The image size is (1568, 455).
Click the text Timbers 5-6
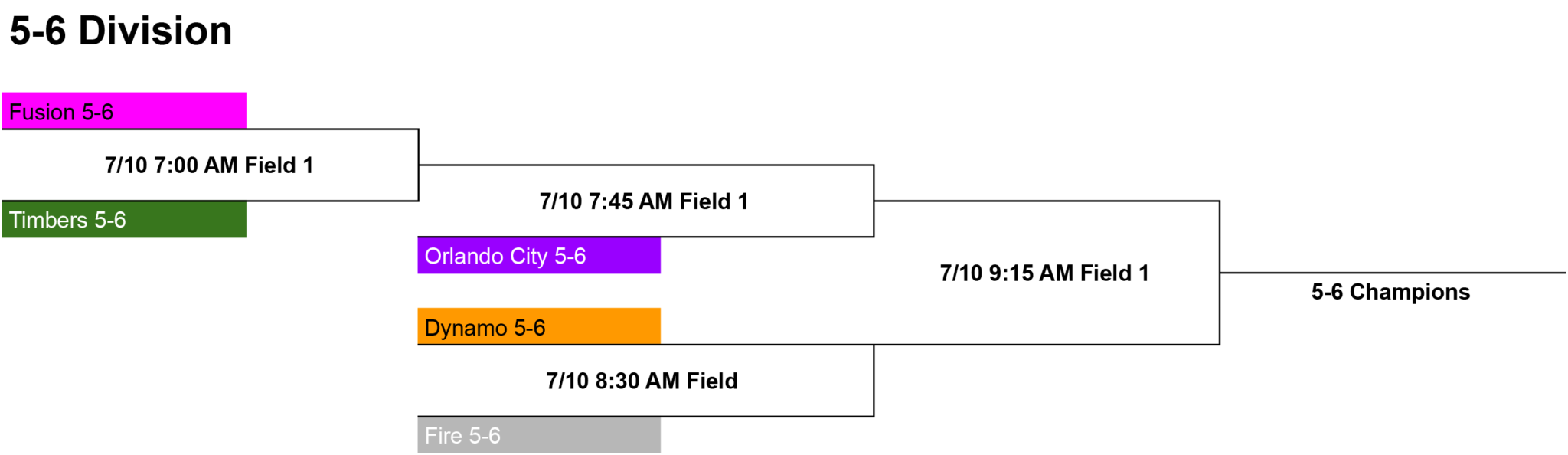[x=67, y=221]
